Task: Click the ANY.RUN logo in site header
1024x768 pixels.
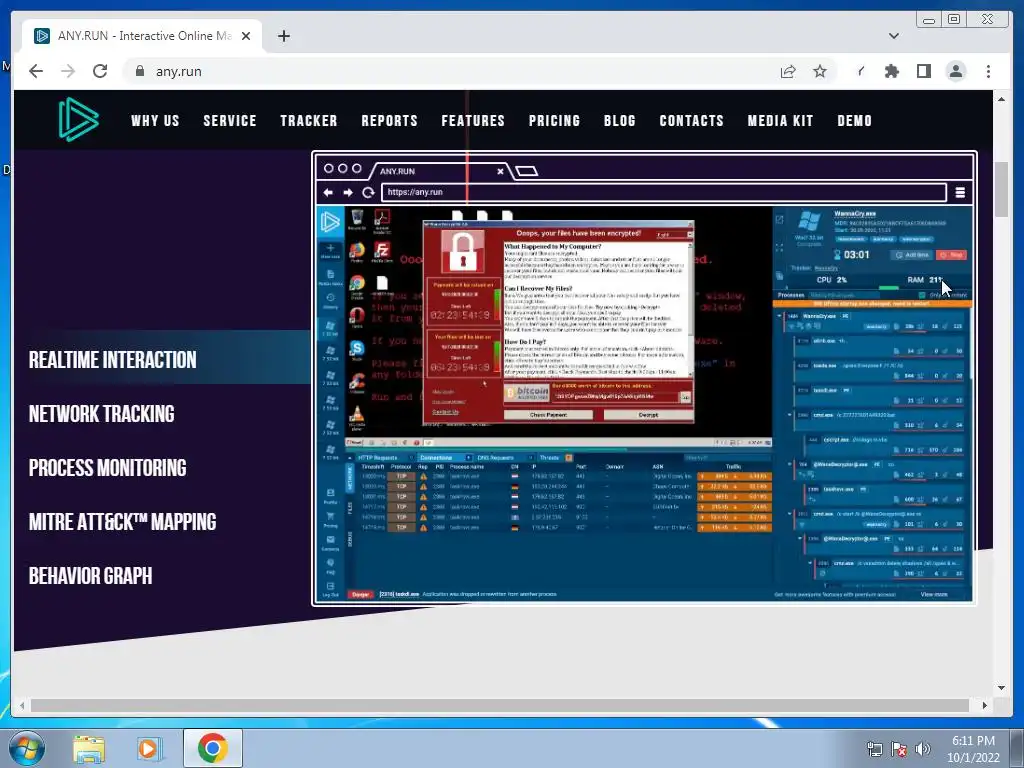Action: 78,120
